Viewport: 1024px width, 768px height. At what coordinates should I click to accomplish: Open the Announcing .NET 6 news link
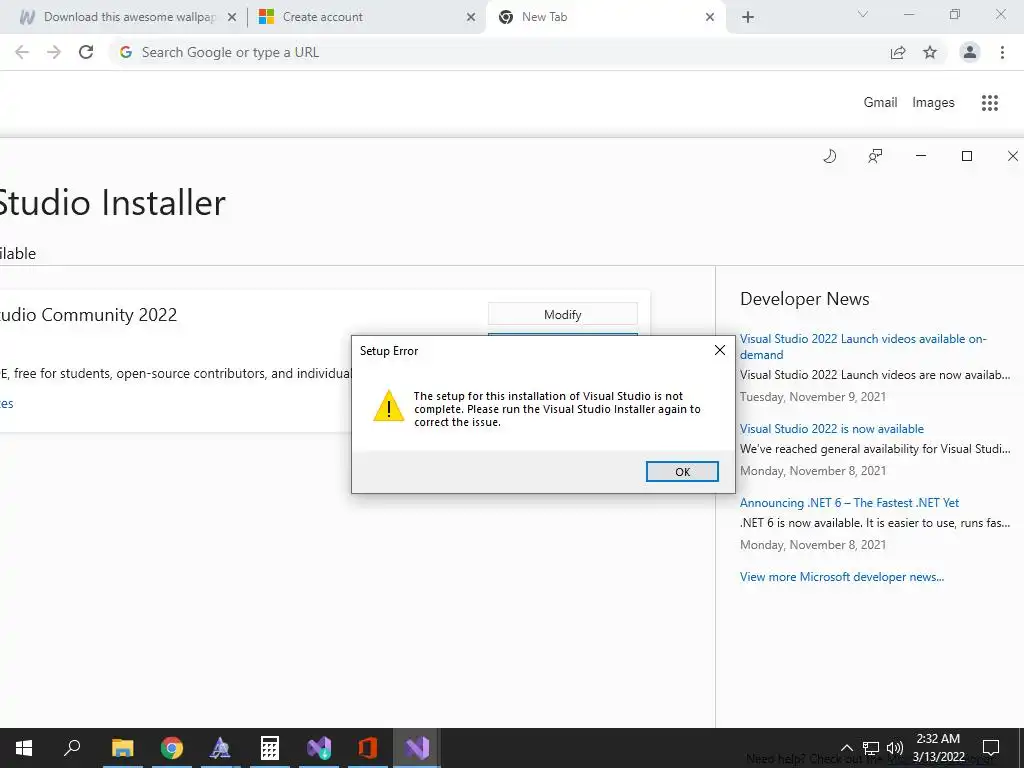click(x=849, y=502)
